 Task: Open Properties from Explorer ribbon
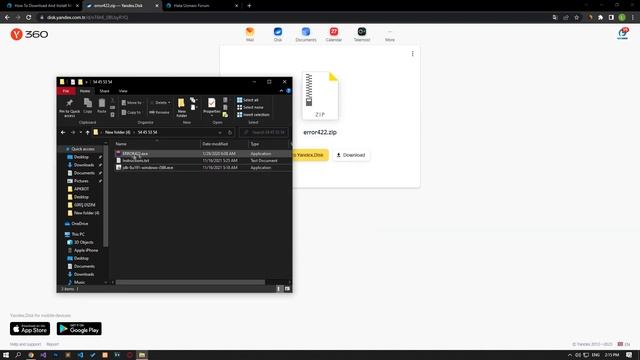click(211, 107)
